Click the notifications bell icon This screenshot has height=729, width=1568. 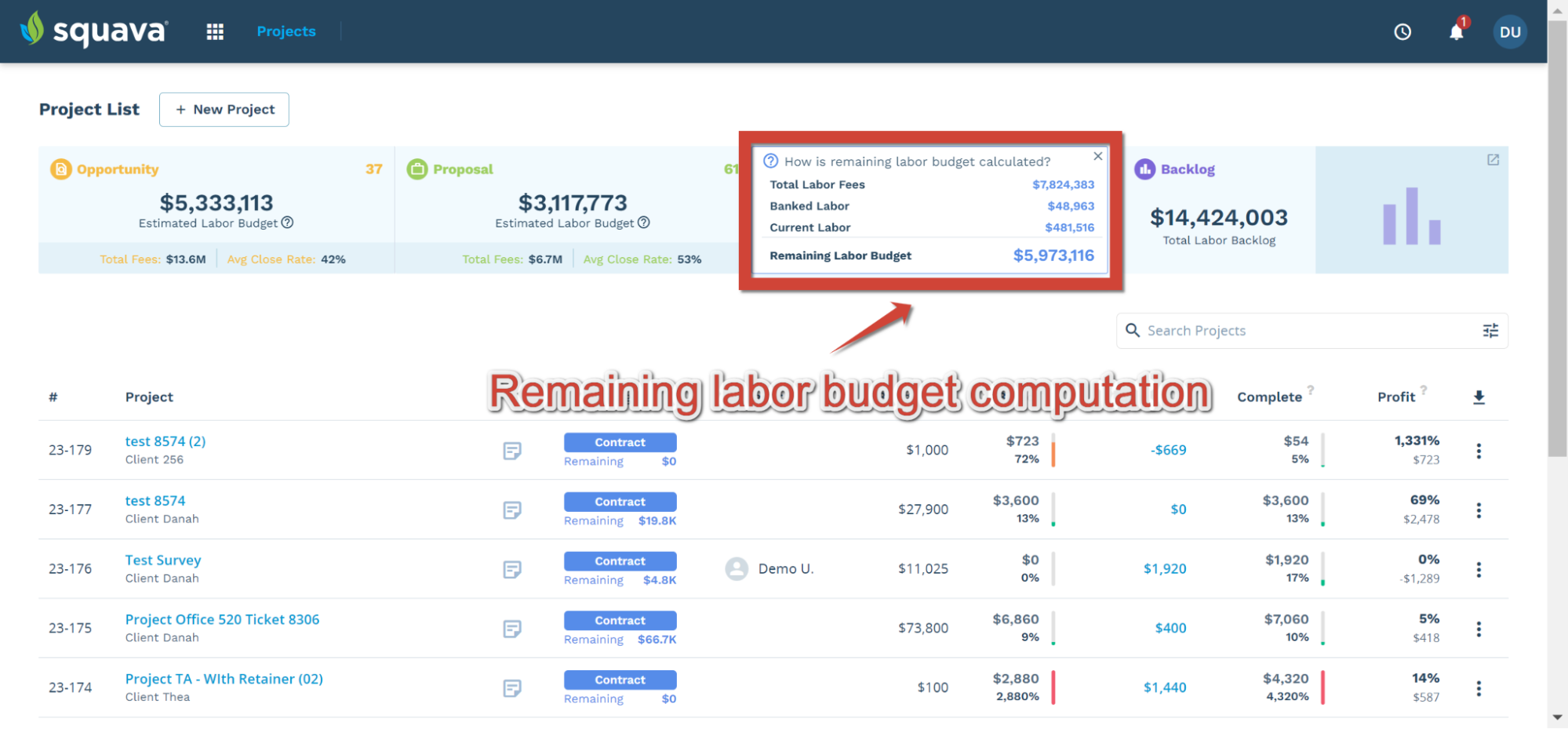click(x=1457, y=31)
